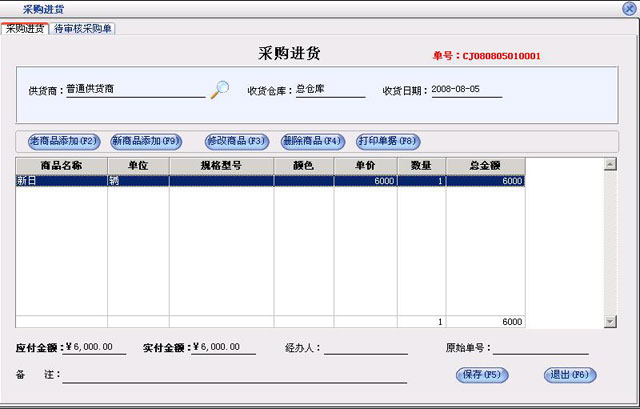The image size is (640, 409).
Task: Save the order with 保存(F5)
Action: (x=482, y=375)
